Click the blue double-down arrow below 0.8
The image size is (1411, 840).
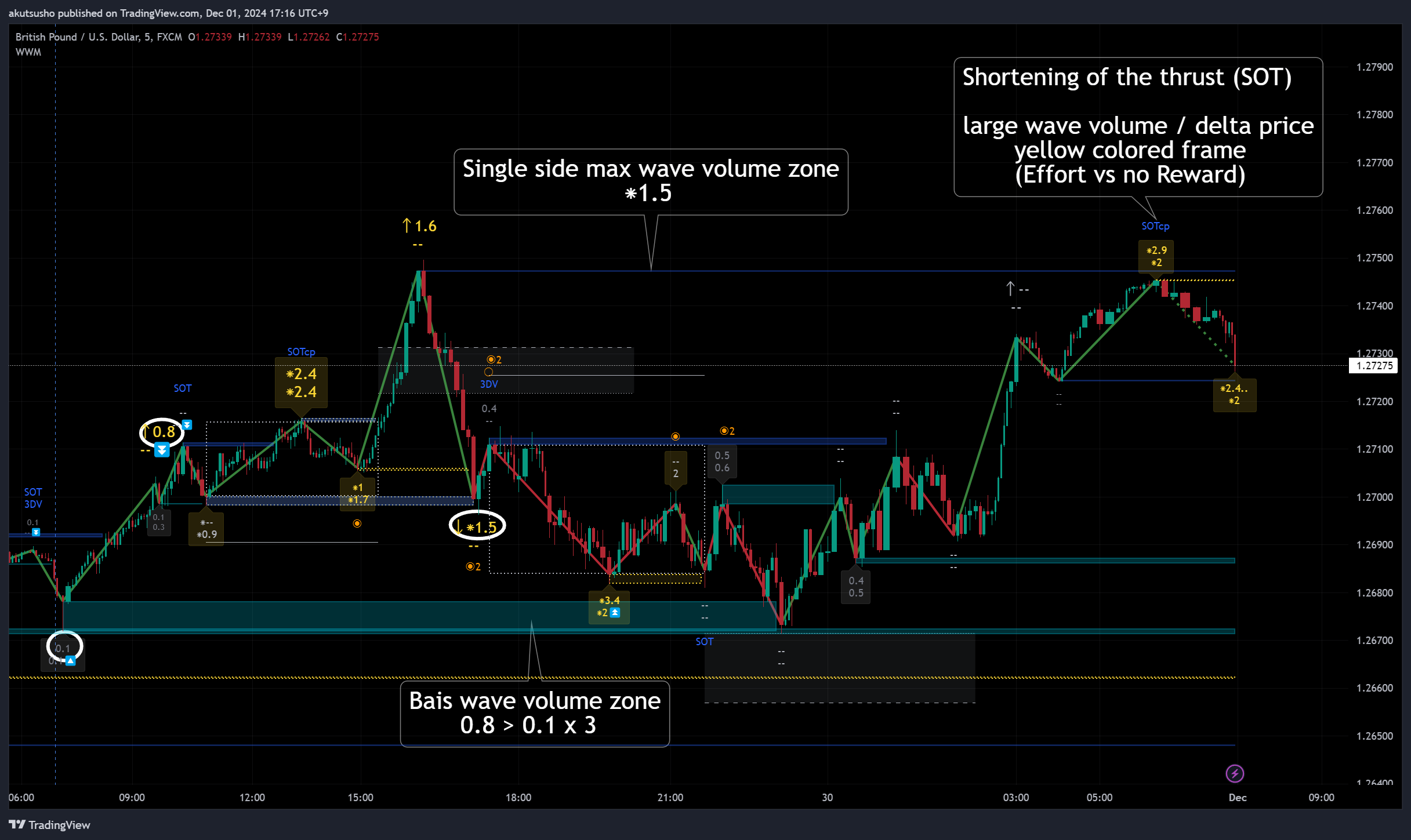[162, 450]
